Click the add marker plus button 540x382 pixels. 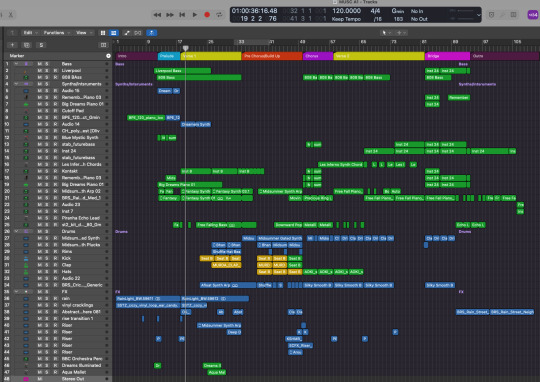point(108,56)
